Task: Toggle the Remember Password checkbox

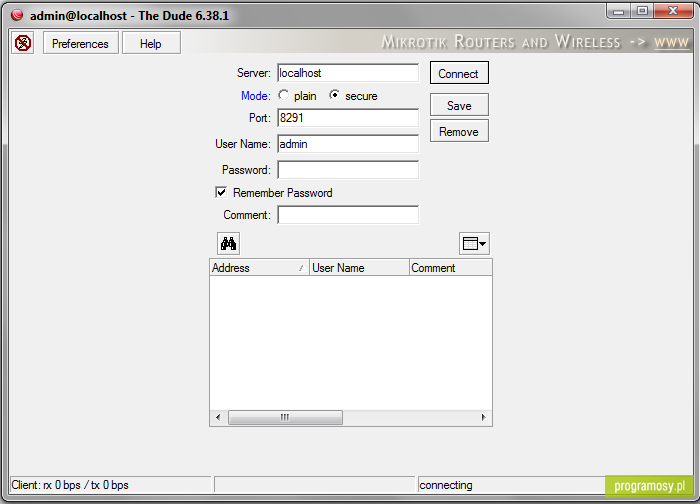Action: [x=221, y=192]
